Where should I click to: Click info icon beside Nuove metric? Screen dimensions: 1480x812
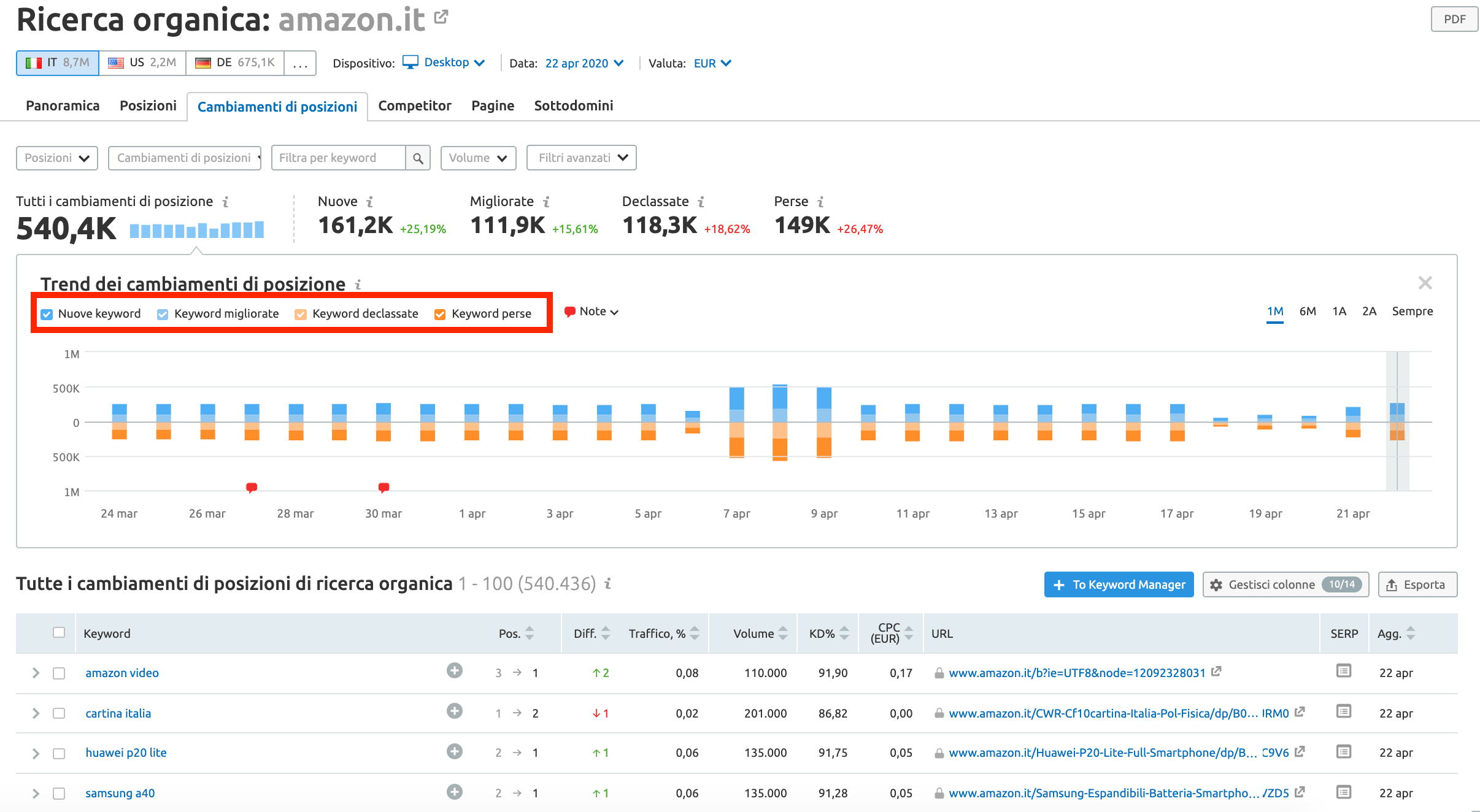pyautogui.click(x=370, y=202)
